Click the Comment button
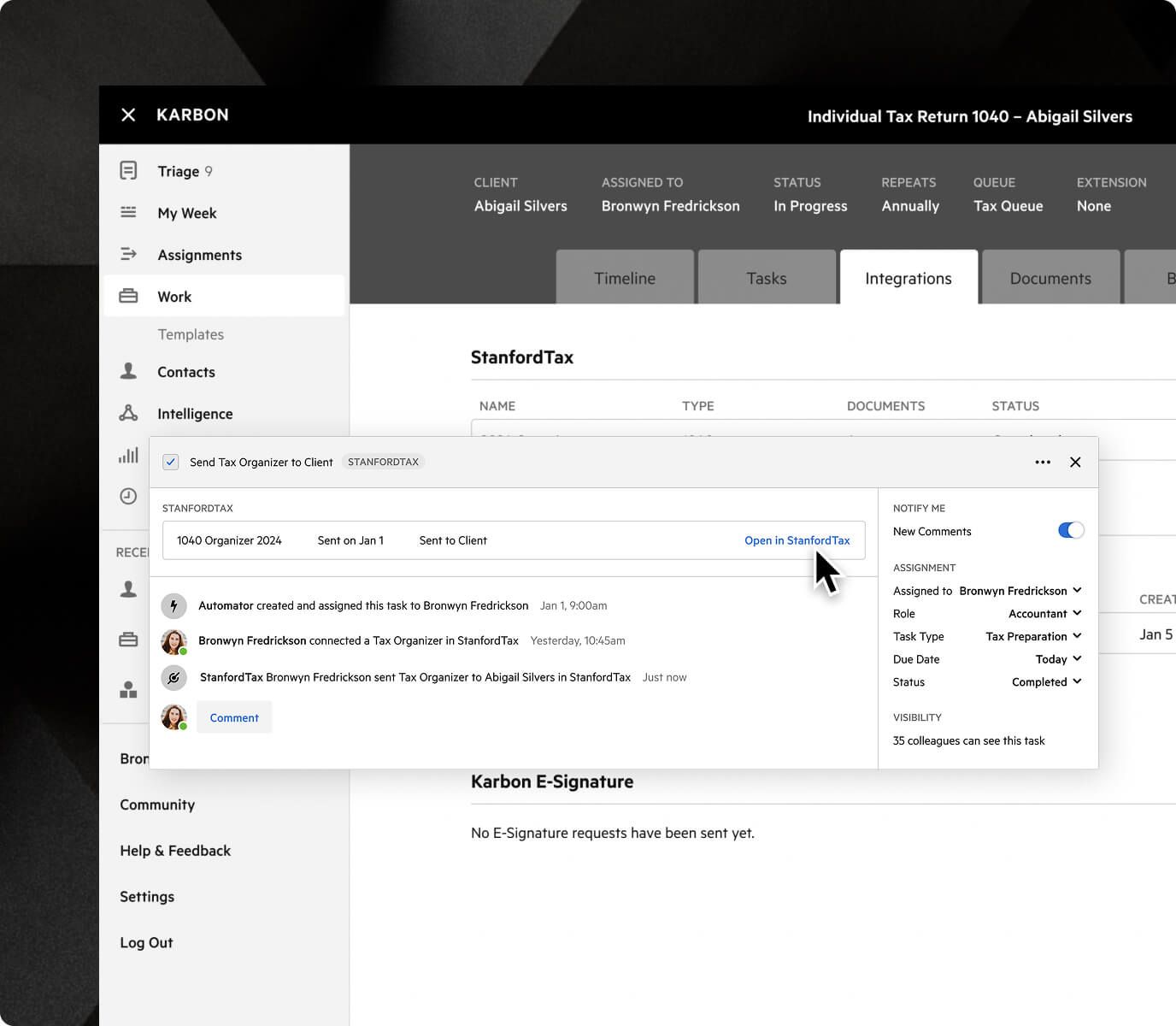The height and width of the screenshot is (1026, 1176). (x=234, y=717)
